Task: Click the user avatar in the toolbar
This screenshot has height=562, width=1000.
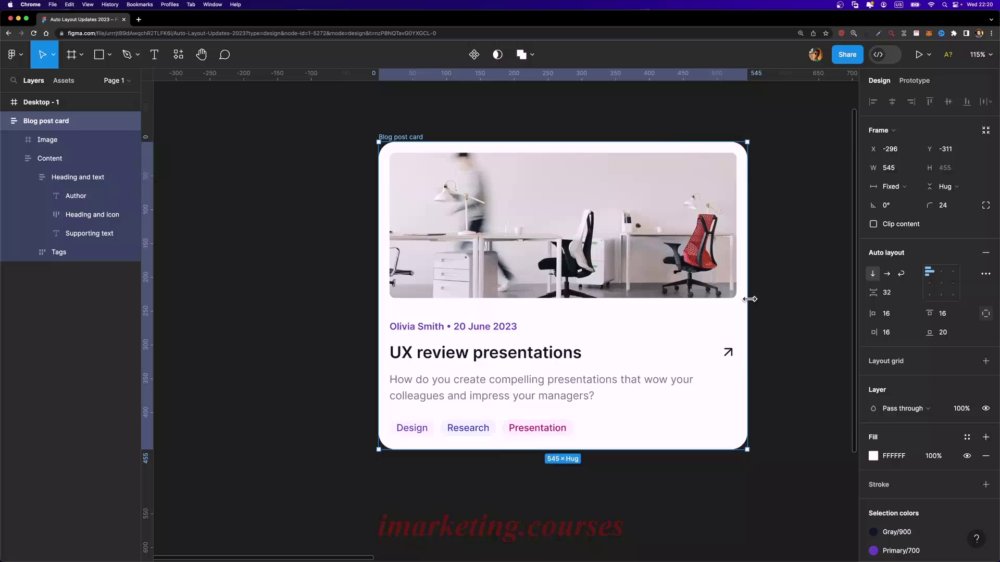Action: pyautogui.click(x=815, y=55)
